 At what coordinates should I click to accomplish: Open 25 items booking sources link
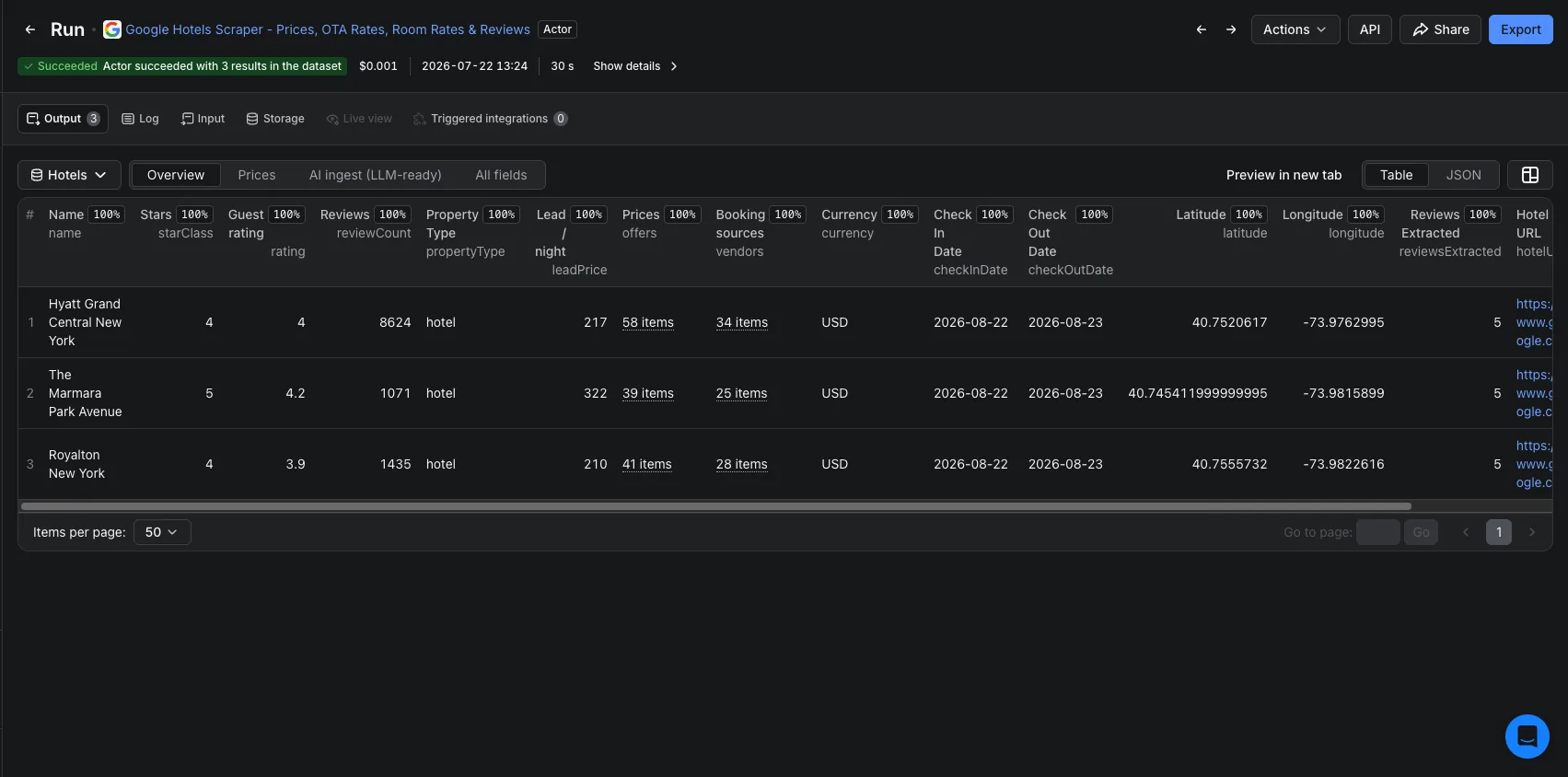[742, 393]
